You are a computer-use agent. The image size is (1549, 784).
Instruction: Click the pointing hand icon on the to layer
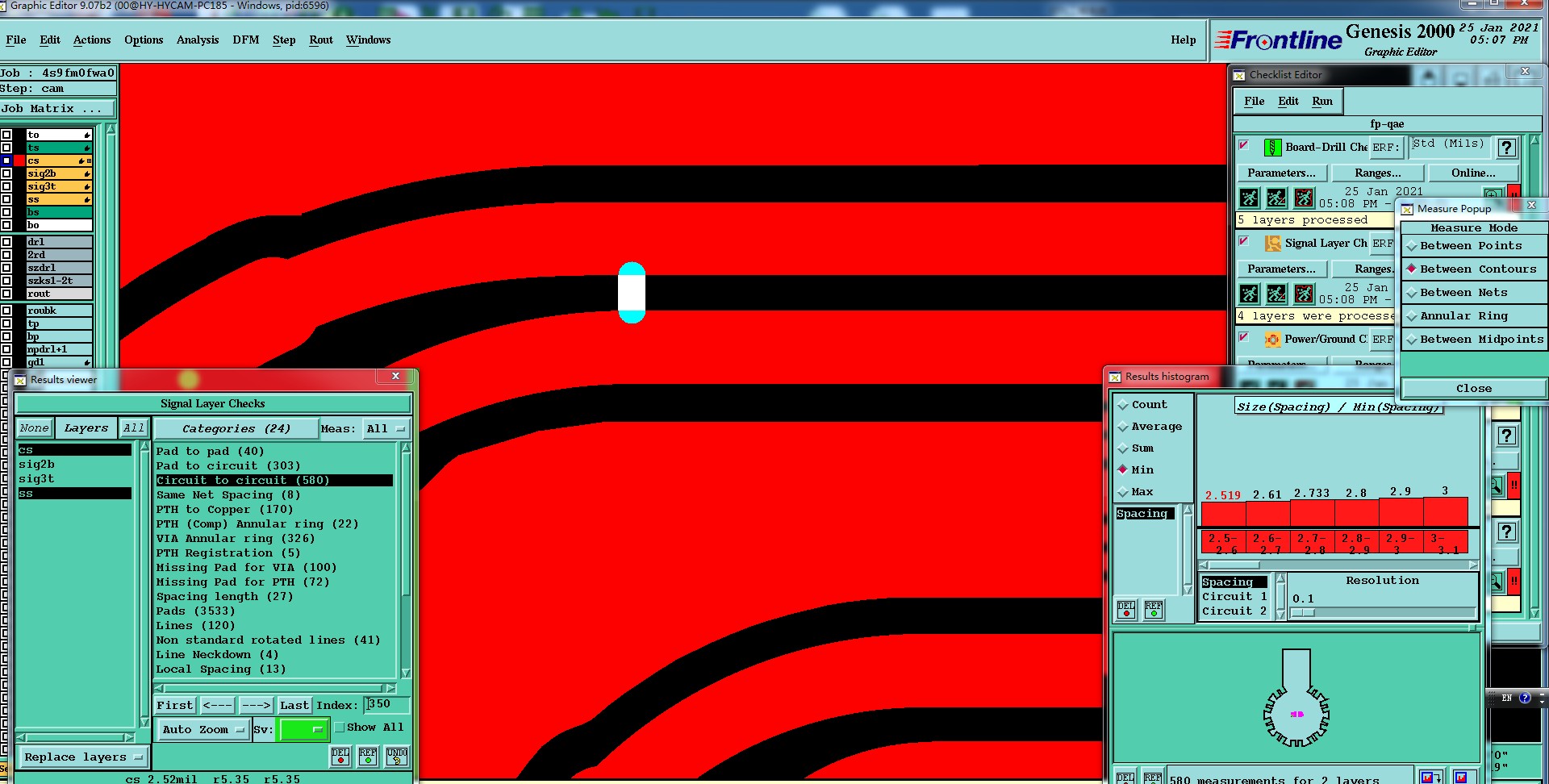[86, 135]
